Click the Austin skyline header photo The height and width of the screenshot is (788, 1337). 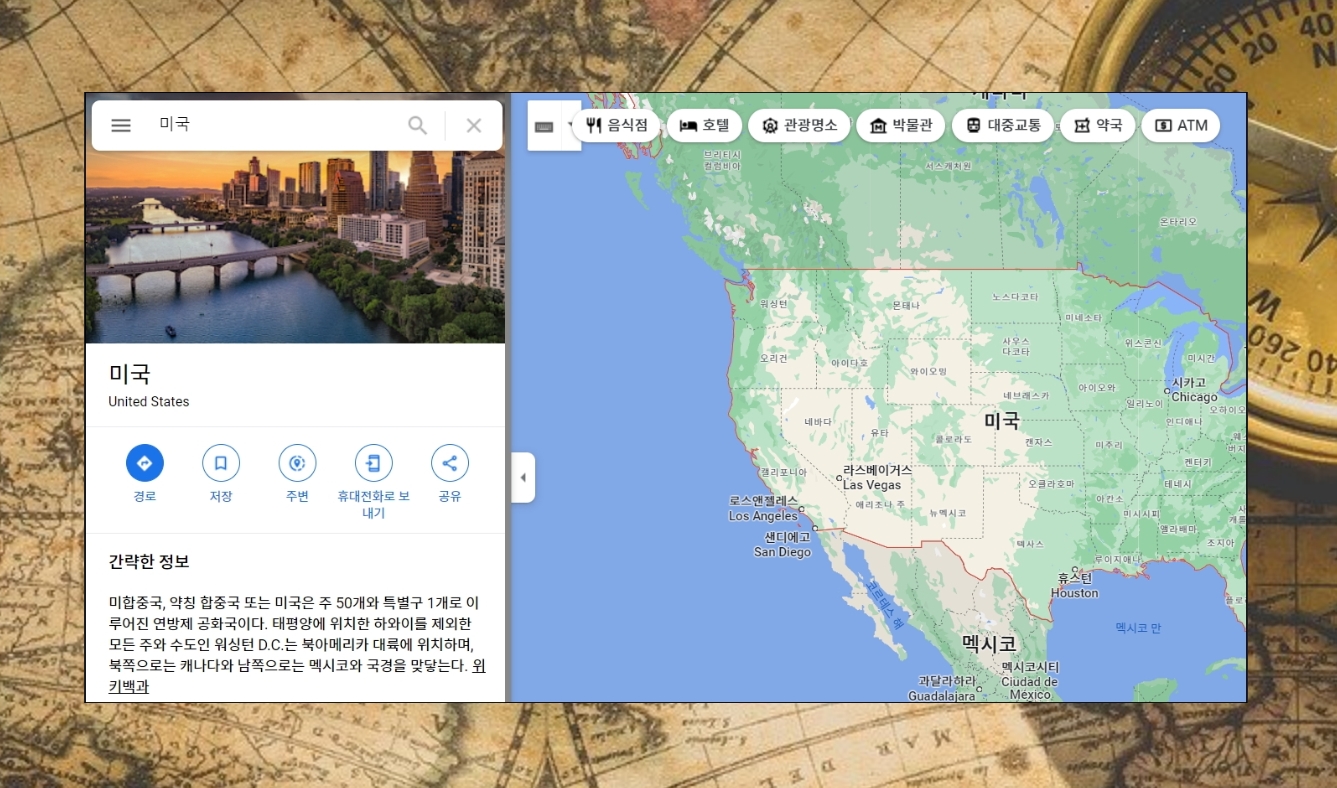click(x=295, y=247)
